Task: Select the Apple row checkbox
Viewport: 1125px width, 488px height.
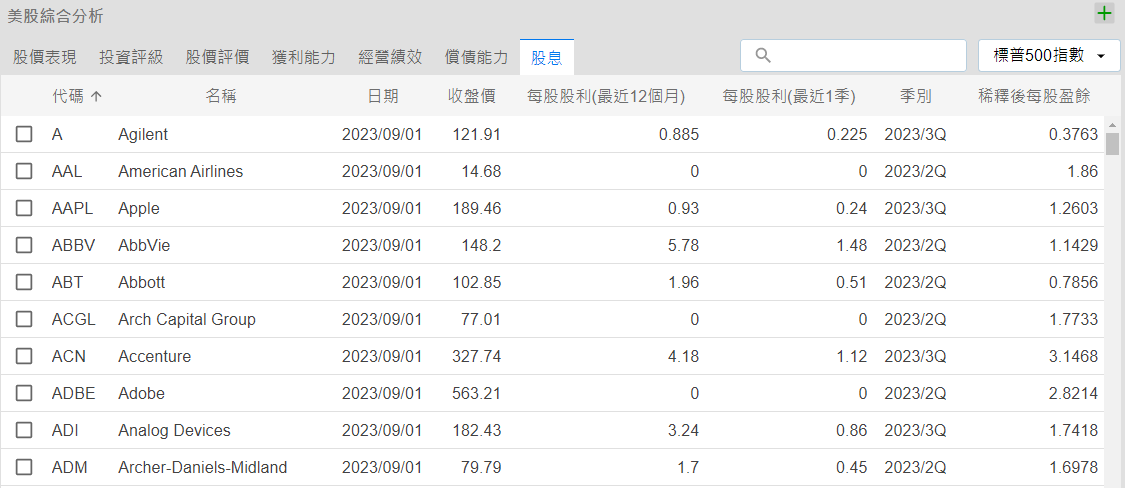Action: click(x=24, y=208)
